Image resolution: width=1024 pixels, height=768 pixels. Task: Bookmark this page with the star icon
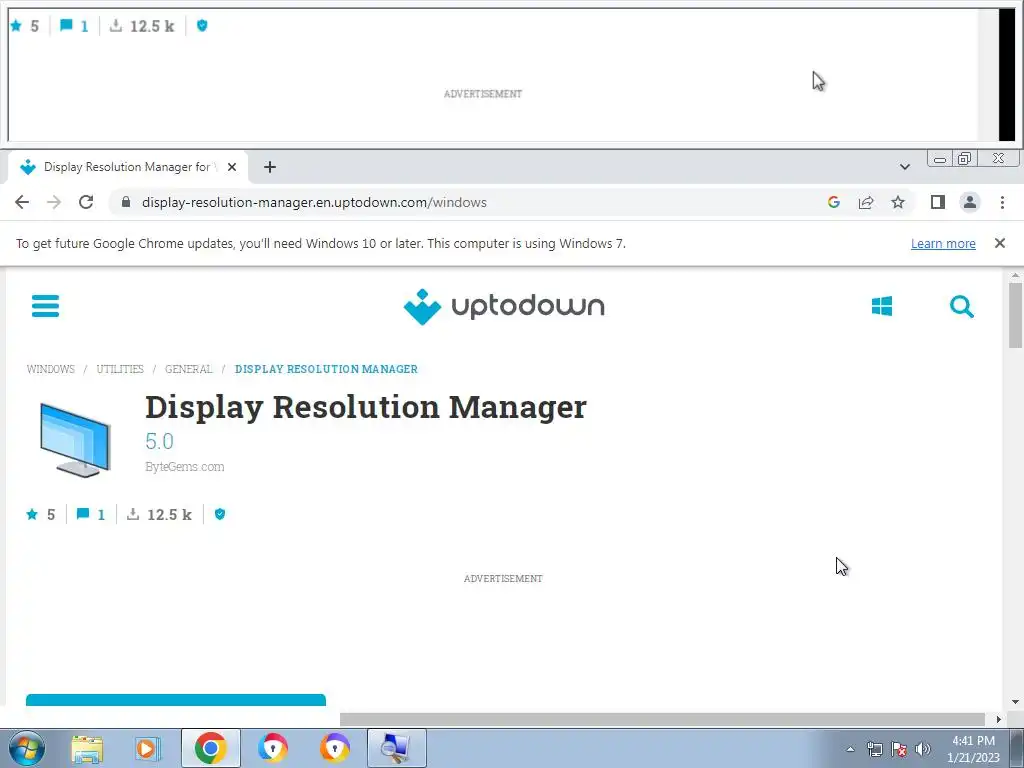(898, 202)
